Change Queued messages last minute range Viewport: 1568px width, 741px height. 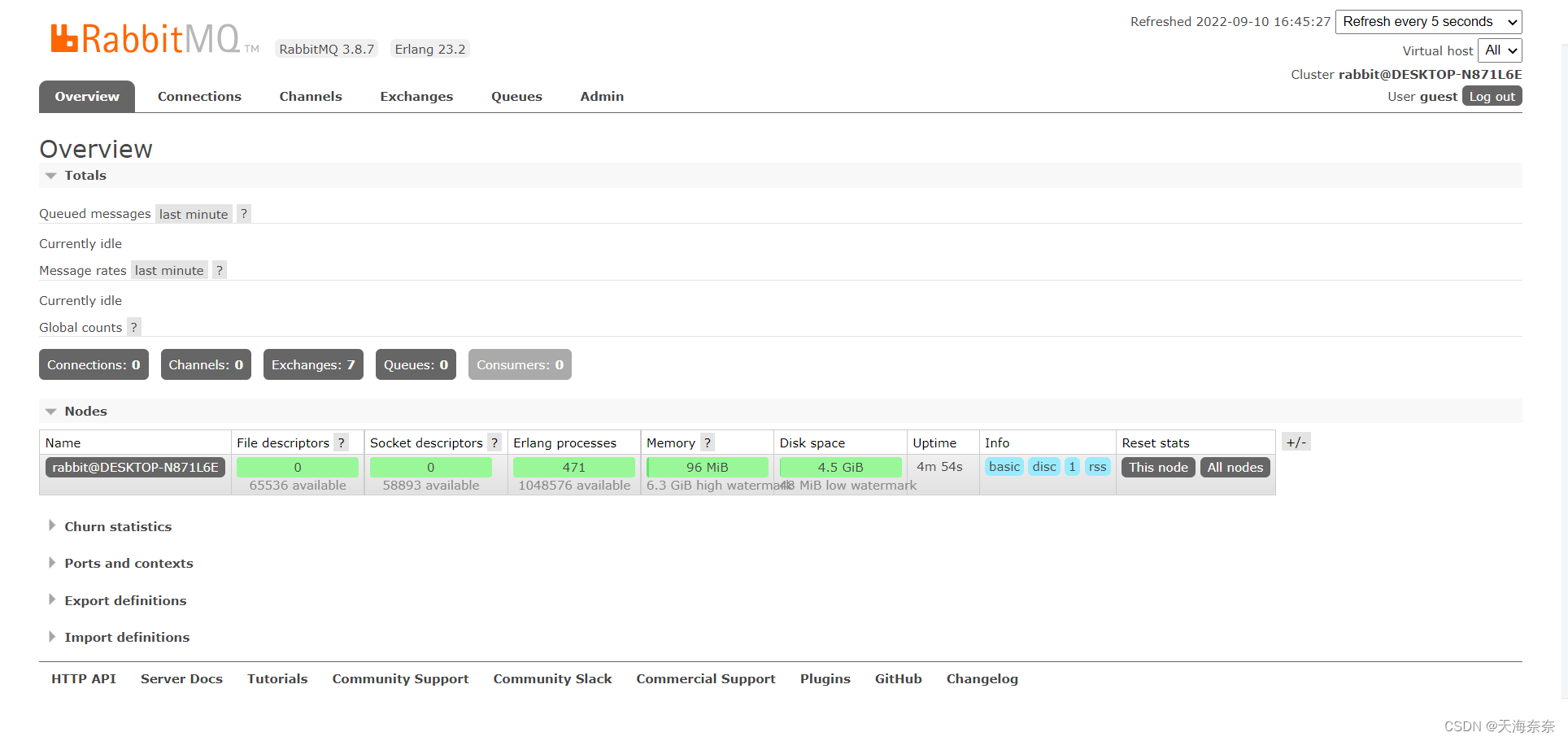[x=194, y=214]
